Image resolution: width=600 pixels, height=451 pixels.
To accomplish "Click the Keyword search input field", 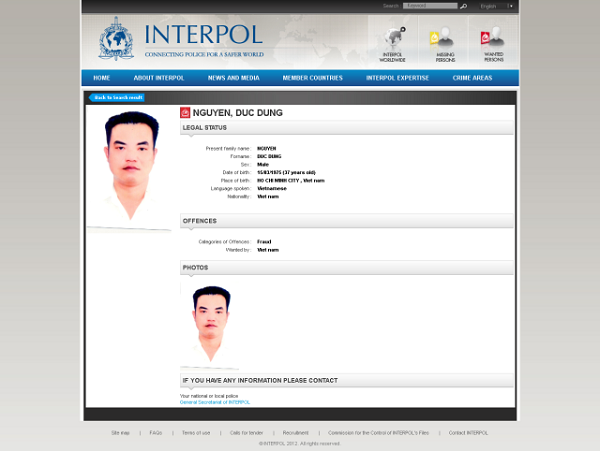I will [430, 6].
